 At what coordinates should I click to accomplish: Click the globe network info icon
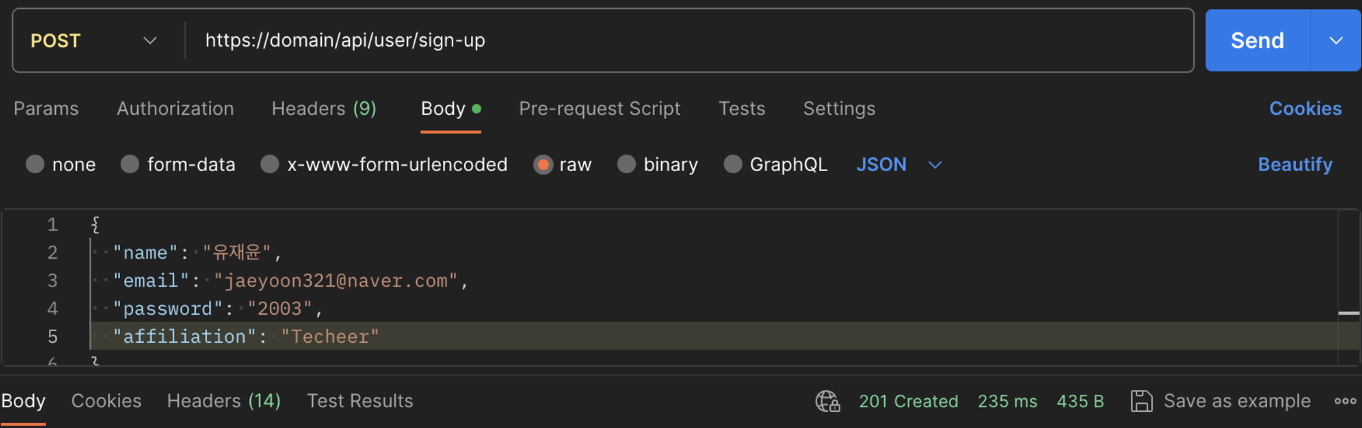click(828, 402)
